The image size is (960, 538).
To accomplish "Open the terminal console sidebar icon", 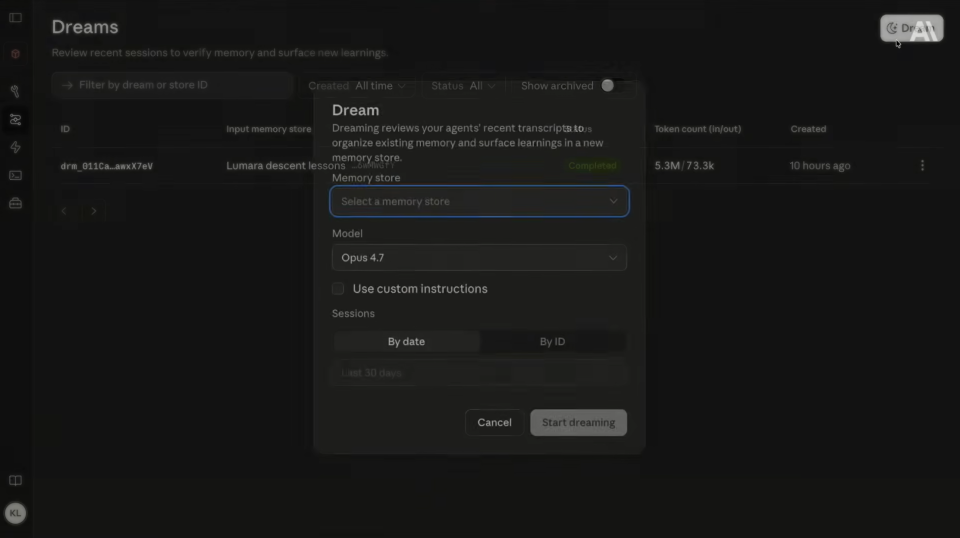I will (x=15, y=176).
